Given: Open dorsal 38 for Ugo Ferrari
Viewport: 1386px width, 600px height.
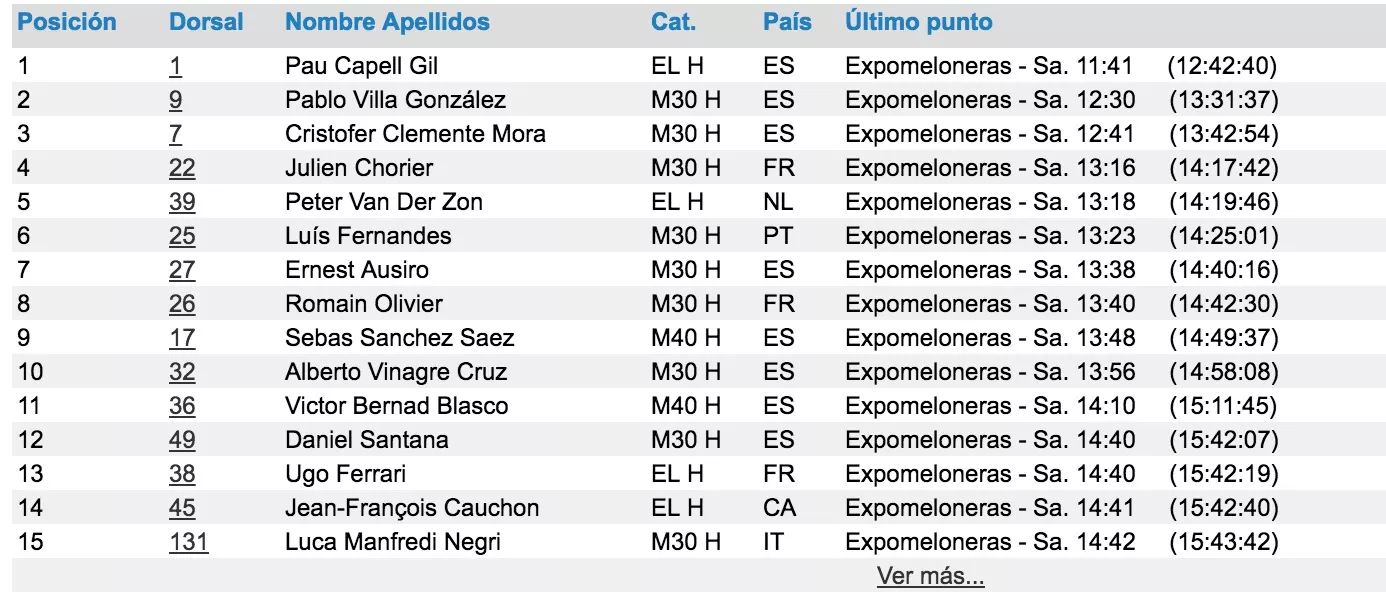Looking at the screenshot, I should click(x=182, y=474).
